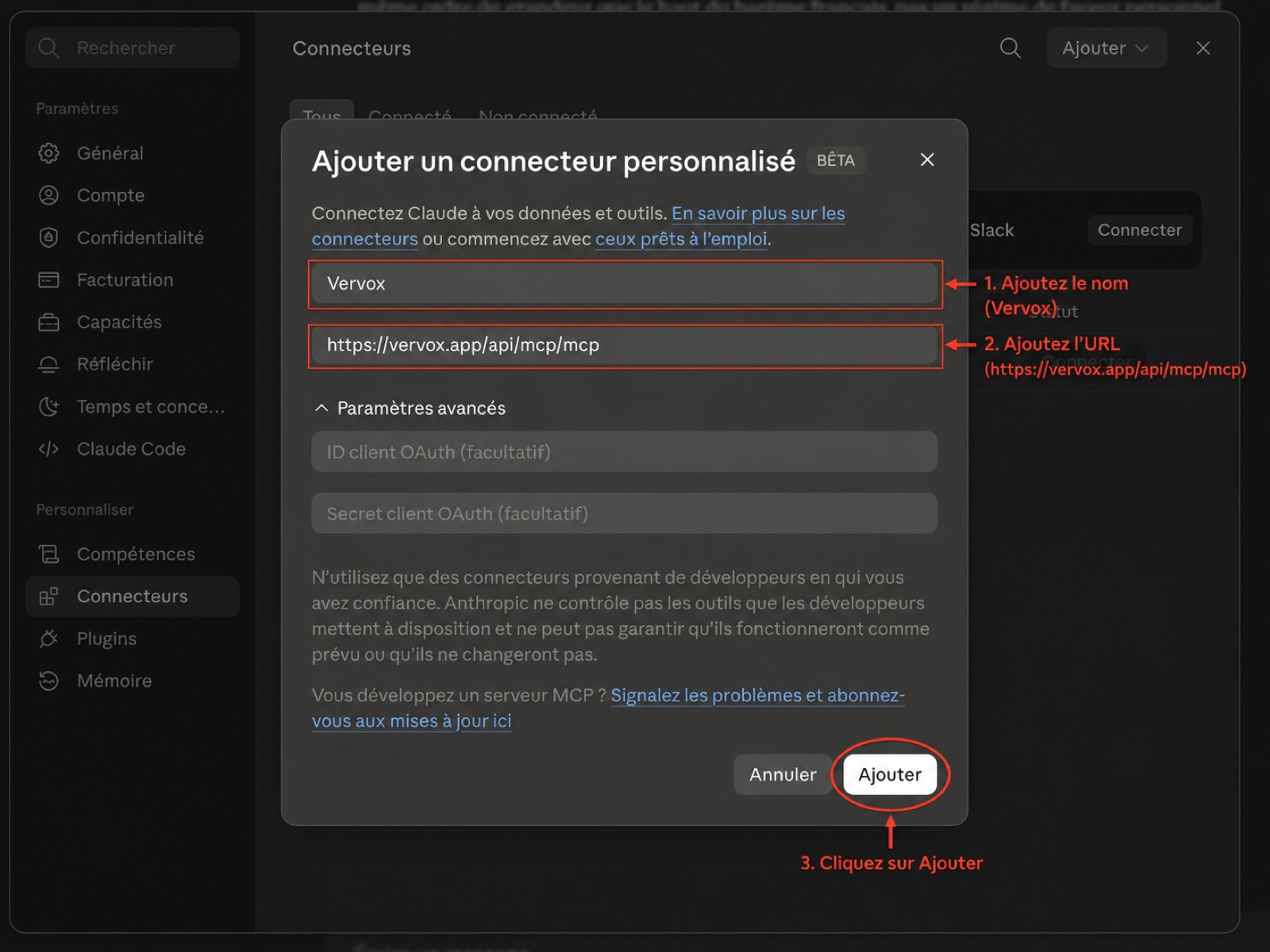Collapse the Paramètres avancés section
This screenshot has width=1270, height=952.
pos(410,408)
